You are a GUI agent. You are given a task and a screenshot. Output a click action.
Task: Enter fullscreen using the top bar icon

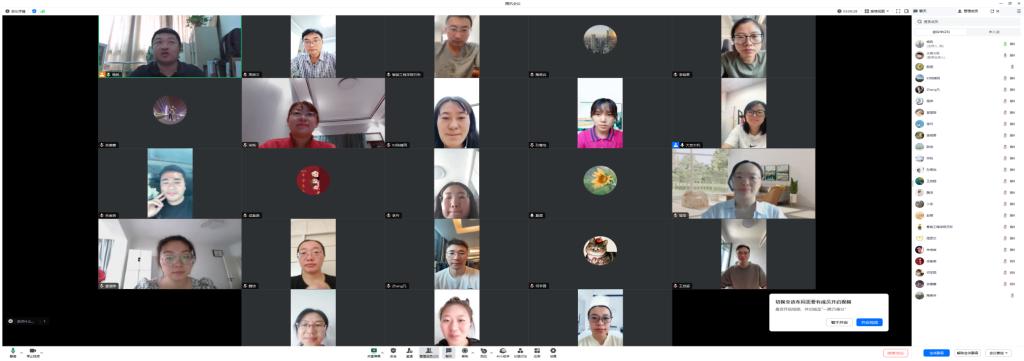pos(898,11)
